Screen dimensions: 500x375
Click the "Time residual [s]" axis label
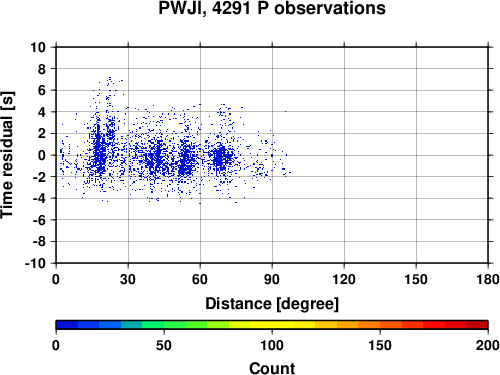[x=7, y=155]
